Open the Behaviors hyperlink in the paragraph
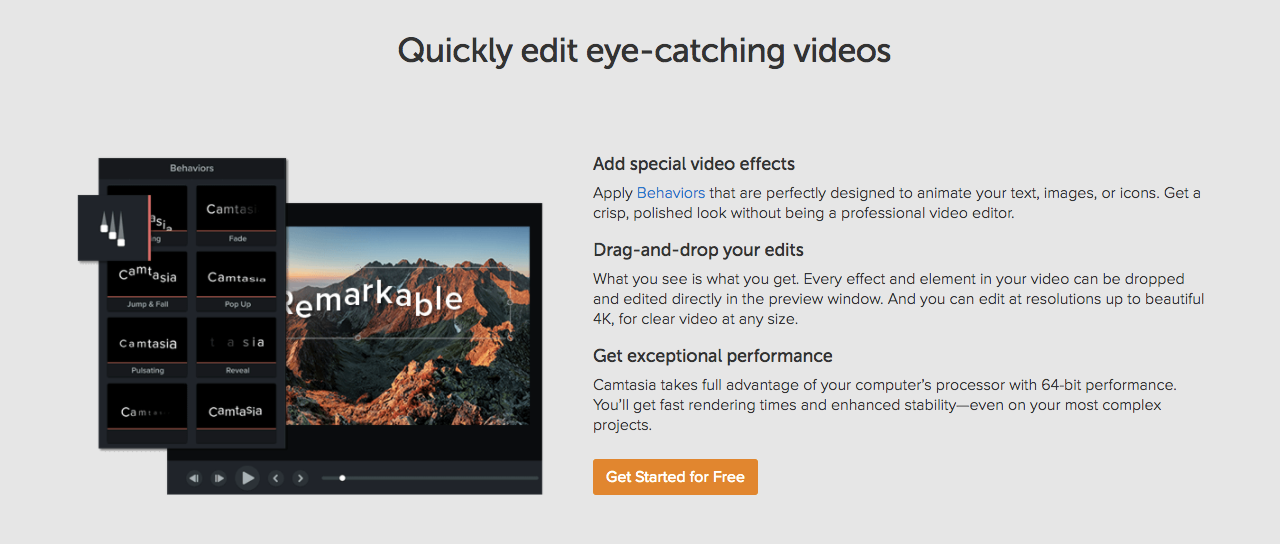 (x=671, y=193)
